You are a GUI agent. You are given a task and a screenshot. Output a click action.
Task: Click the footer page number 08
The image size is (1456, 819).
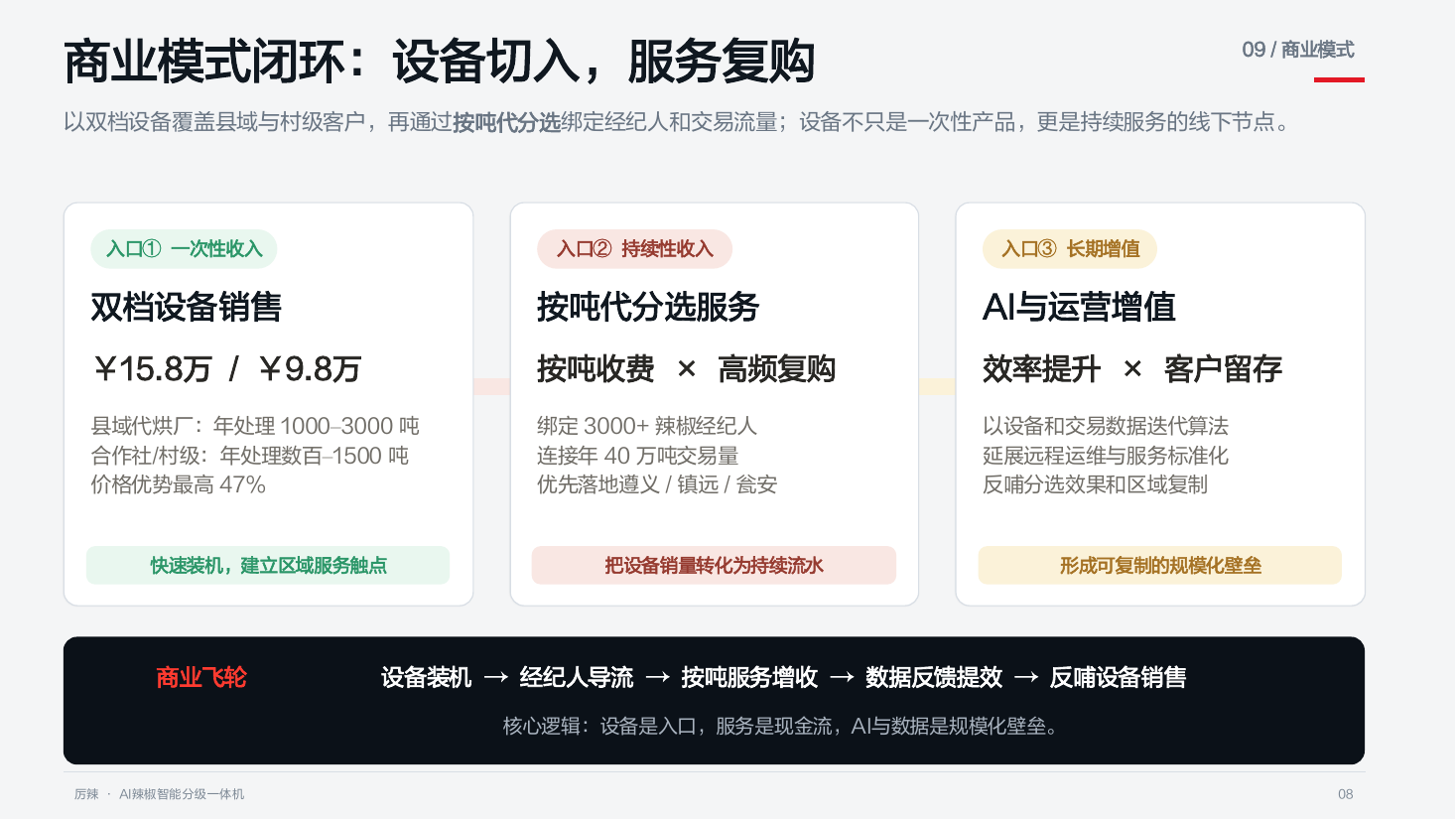[x=1346, y=794]
